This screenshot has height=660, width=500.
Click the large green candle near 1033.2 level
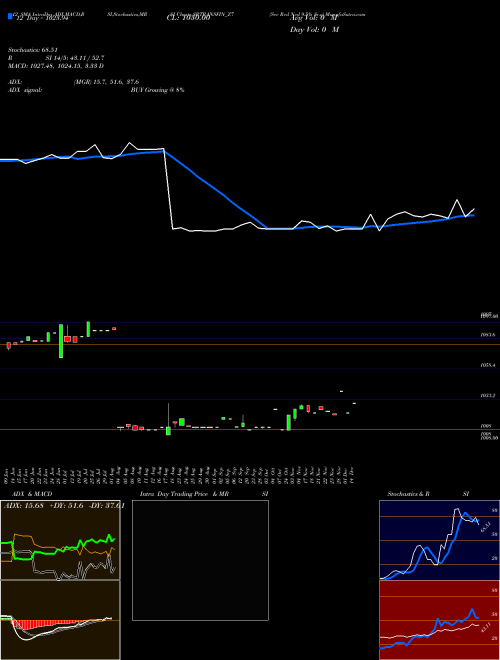pyautogui.click(x=289, y=423)
